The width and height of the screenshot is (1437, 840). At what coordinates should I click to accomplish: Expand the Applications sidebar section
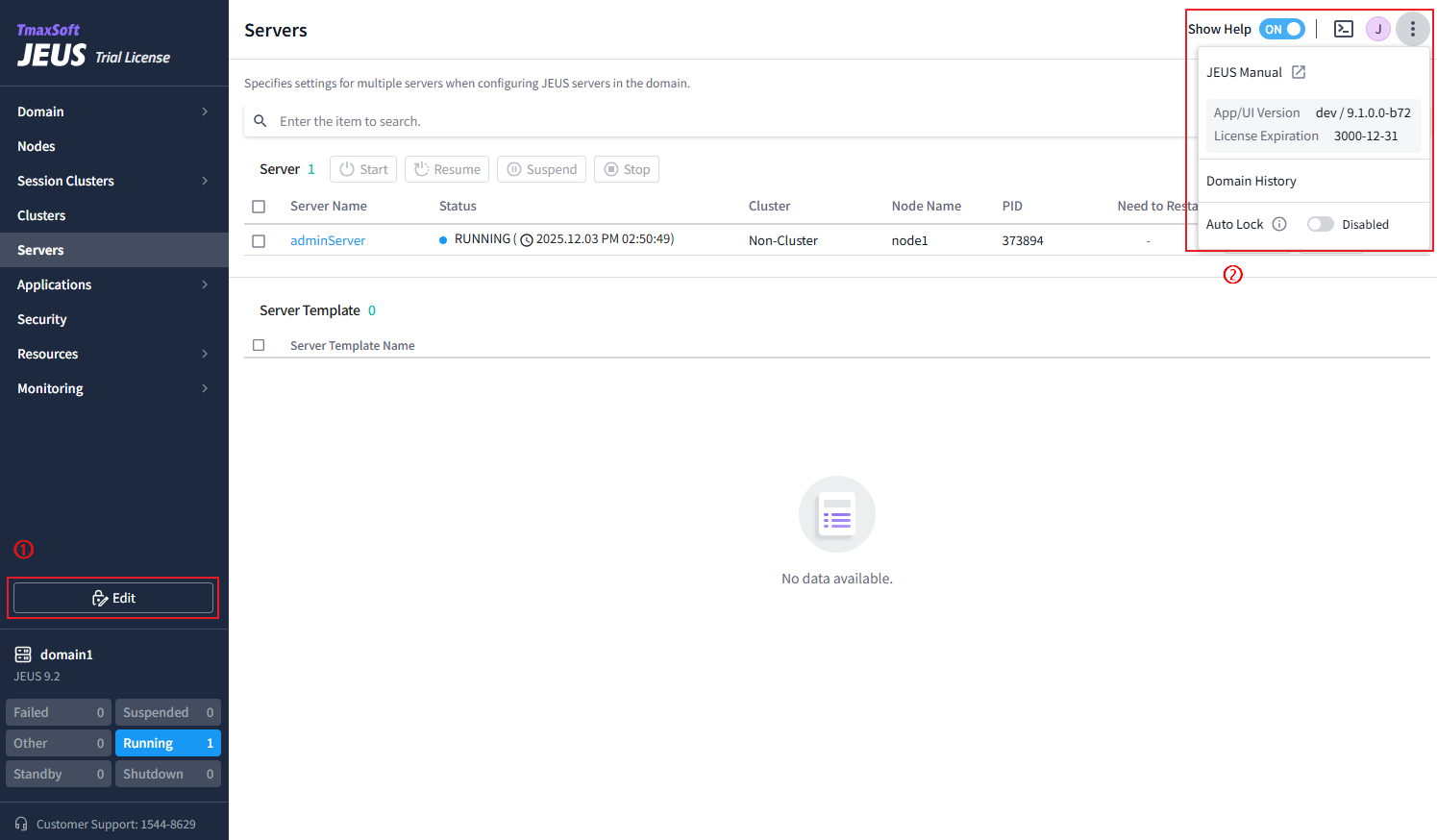pyautogui.click(x=204, y=284)
